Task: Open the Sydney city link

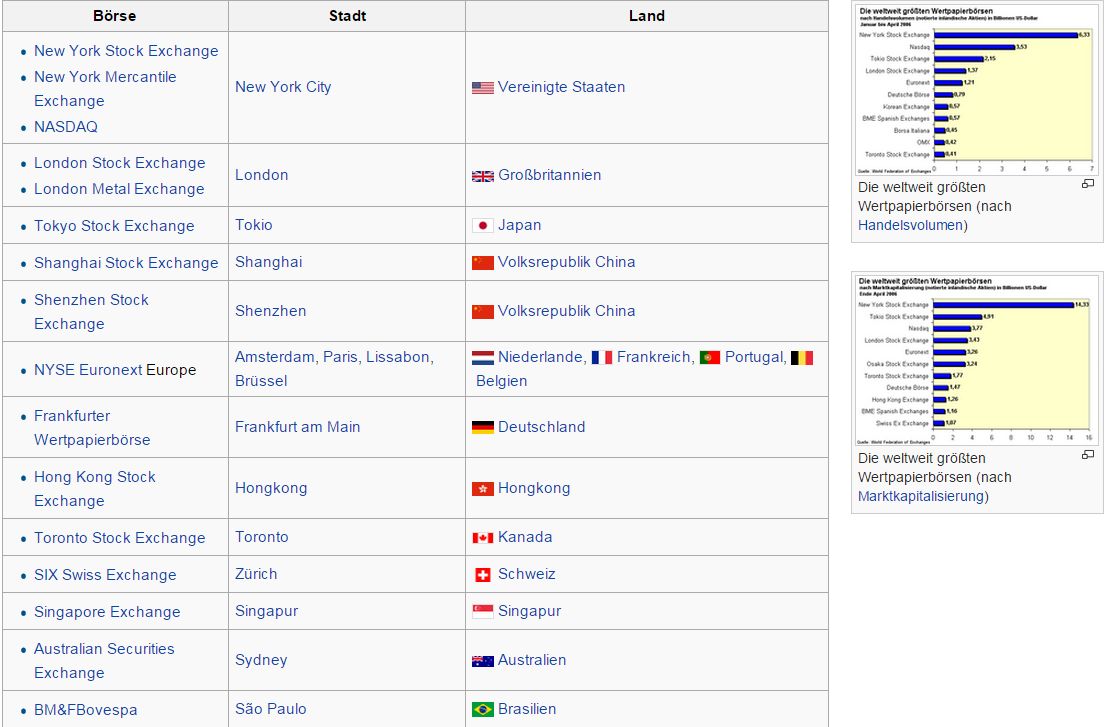Action: click(x=261, y=660)
